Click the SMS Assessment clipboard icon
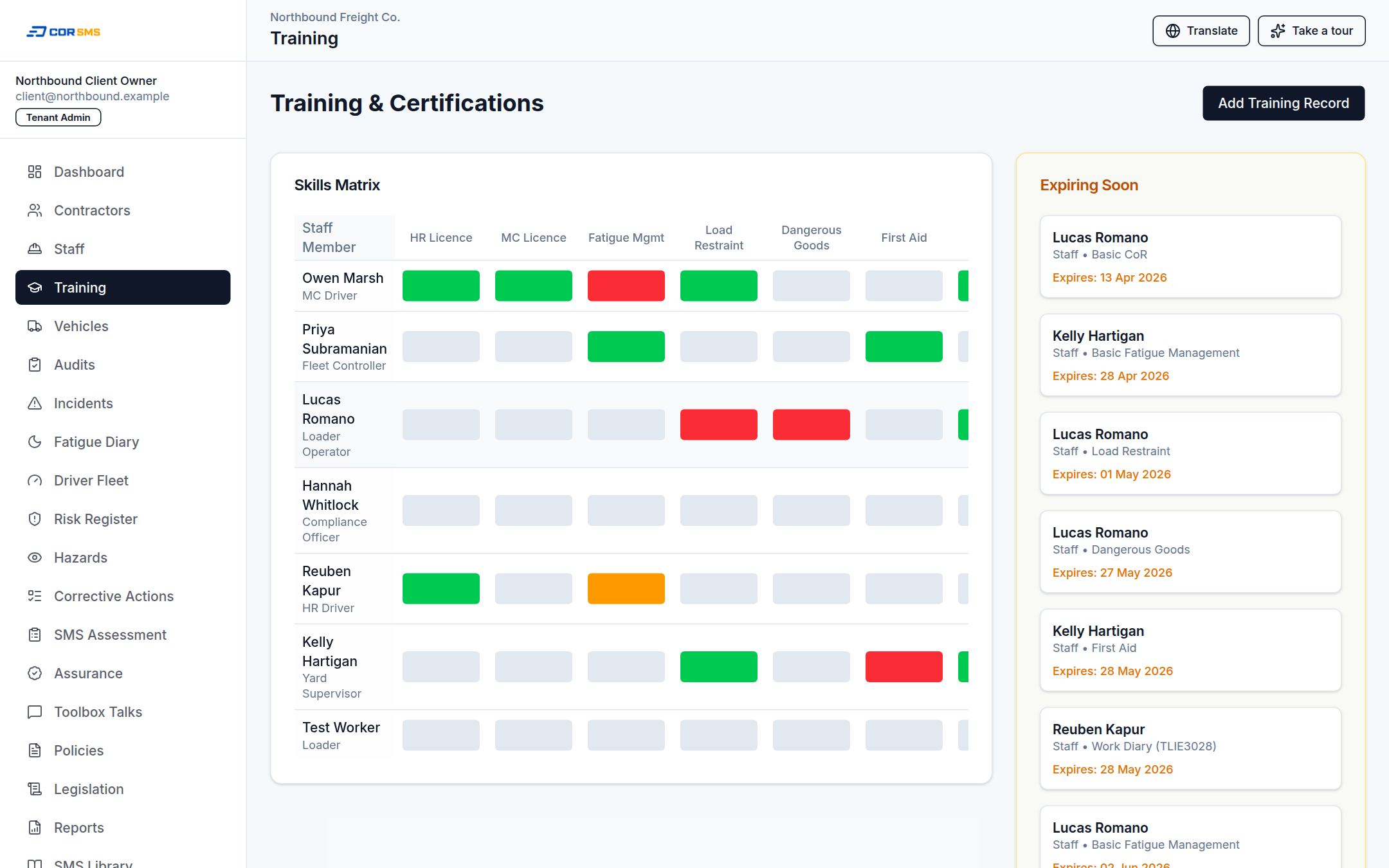This screenshot has width=1389, height=868. (35, 635)
